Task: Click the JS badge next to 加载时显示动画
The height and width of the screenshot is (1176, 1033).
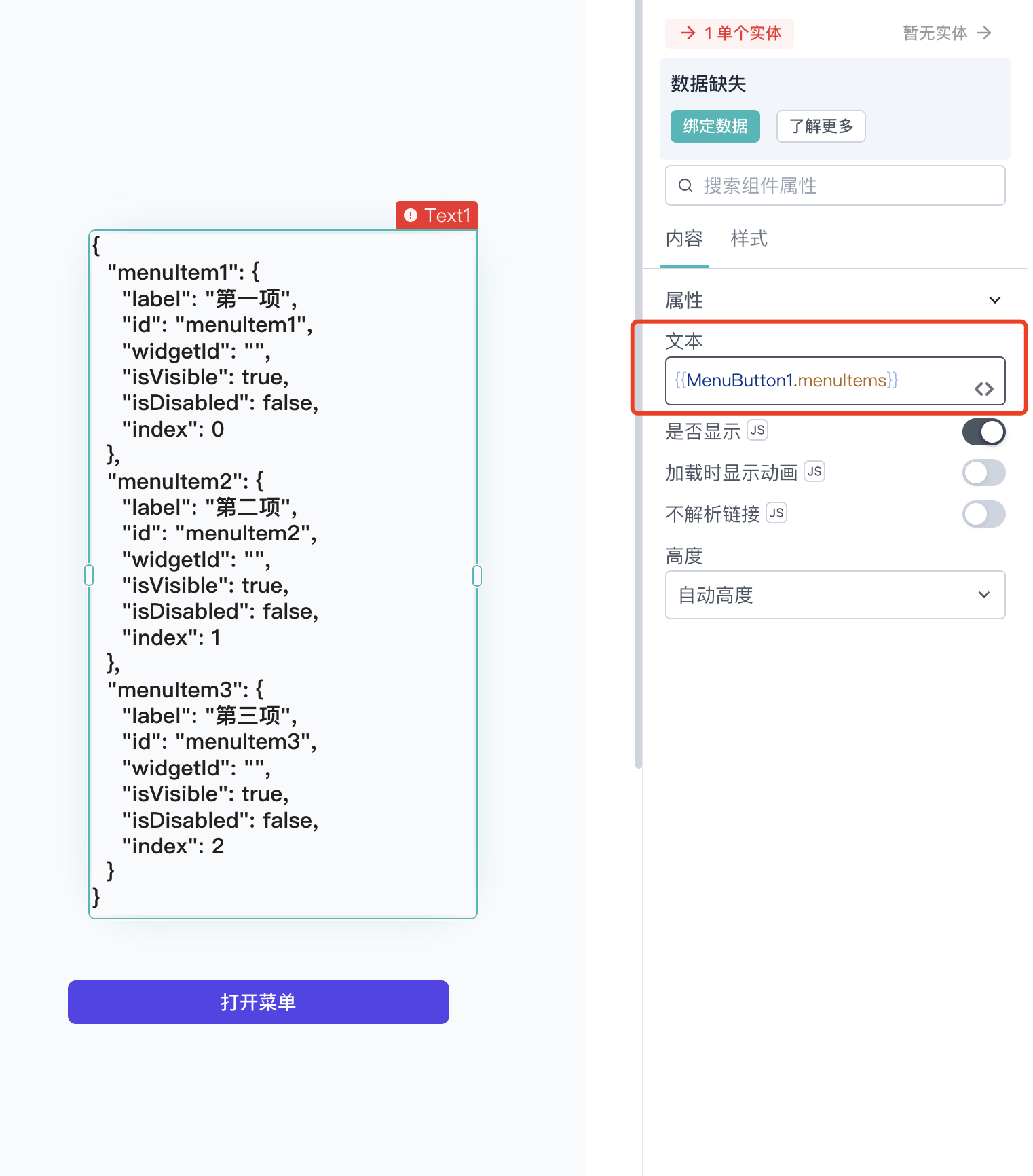Action: [x=814, y=471]
